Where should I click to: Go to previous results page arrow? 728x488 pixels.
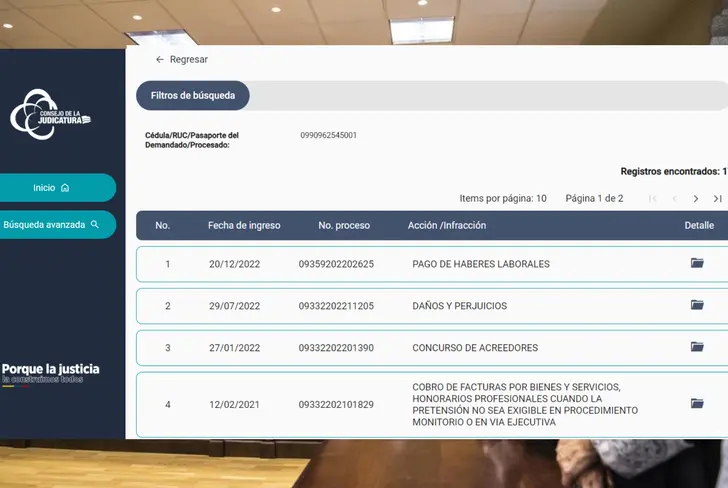[674, 199]
